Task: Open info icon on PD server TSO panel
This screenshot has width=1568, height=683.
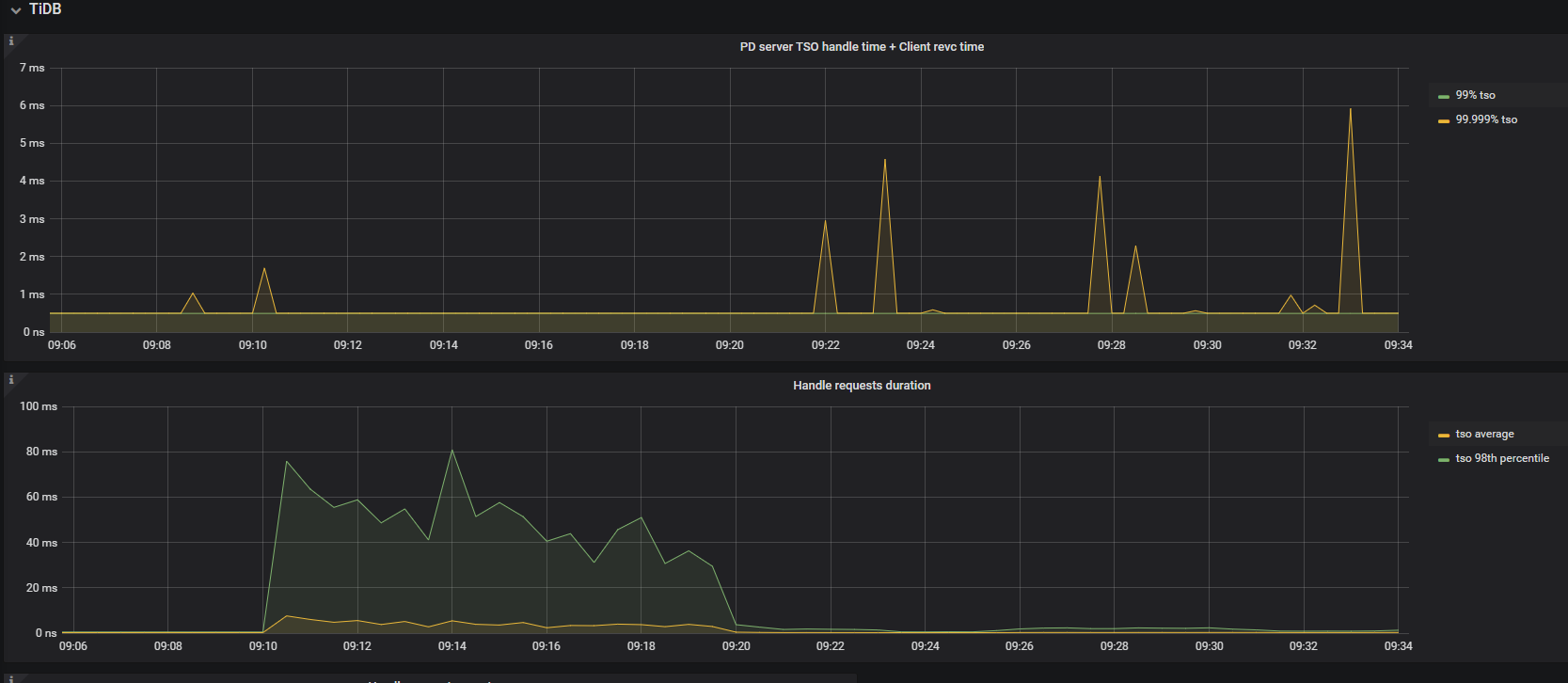Action: click(x=11, y=41)
